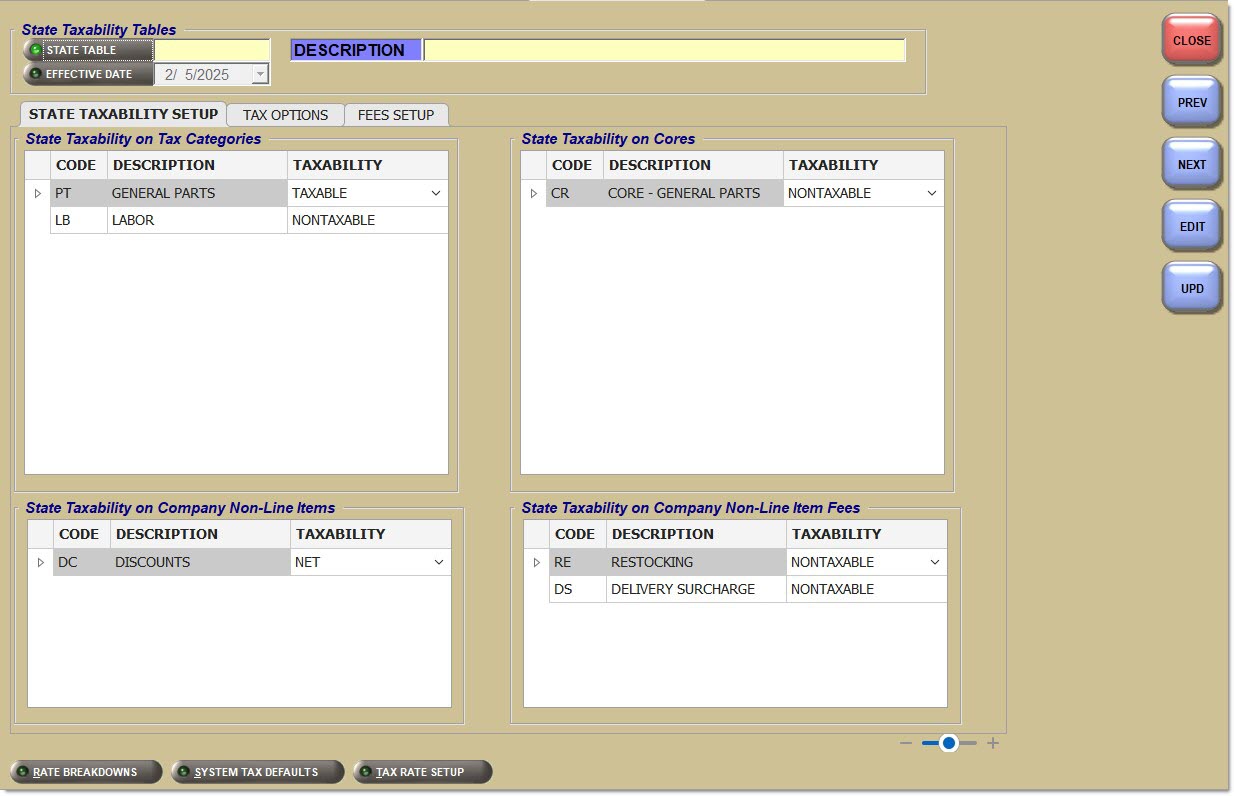Click row indicator arrow beside RE row

click(537, 562)
